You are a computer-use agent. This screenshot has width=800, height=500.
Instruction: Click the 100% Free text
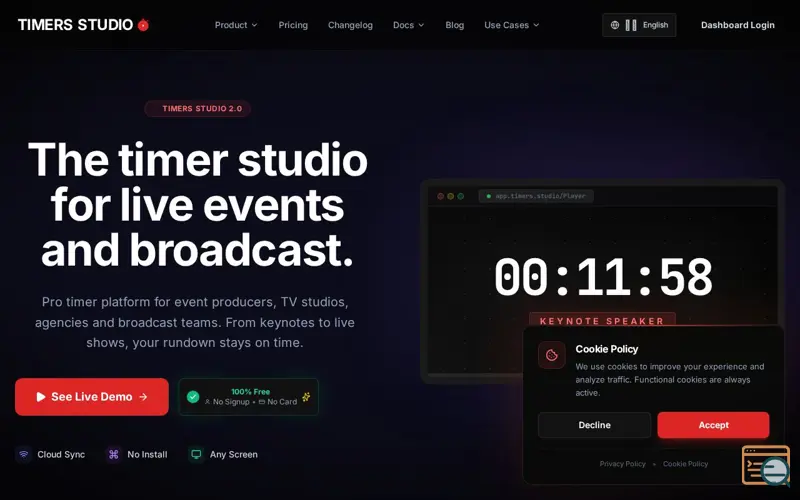click(251, 391)
